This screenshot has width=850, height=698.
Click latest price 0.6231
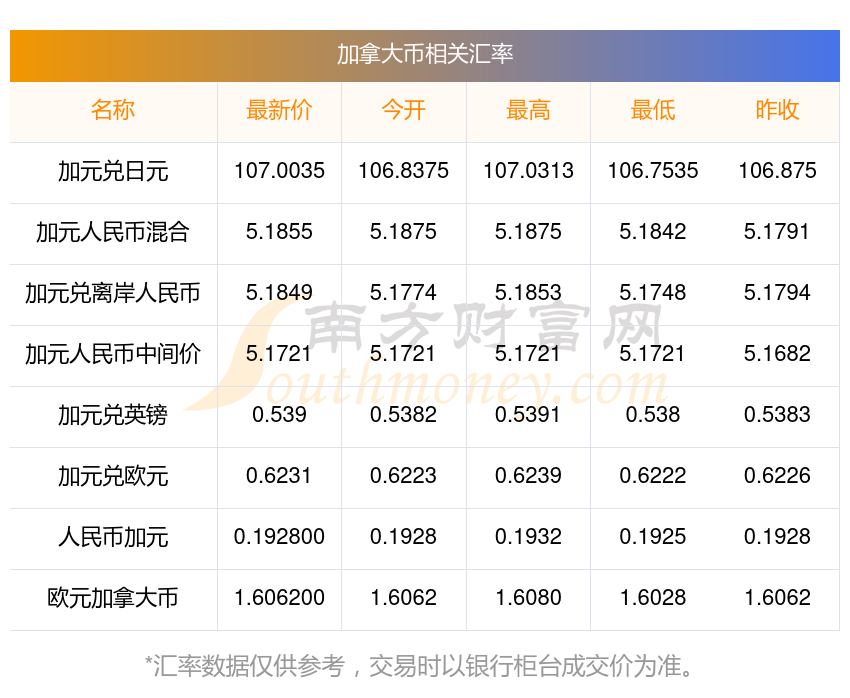279,476
